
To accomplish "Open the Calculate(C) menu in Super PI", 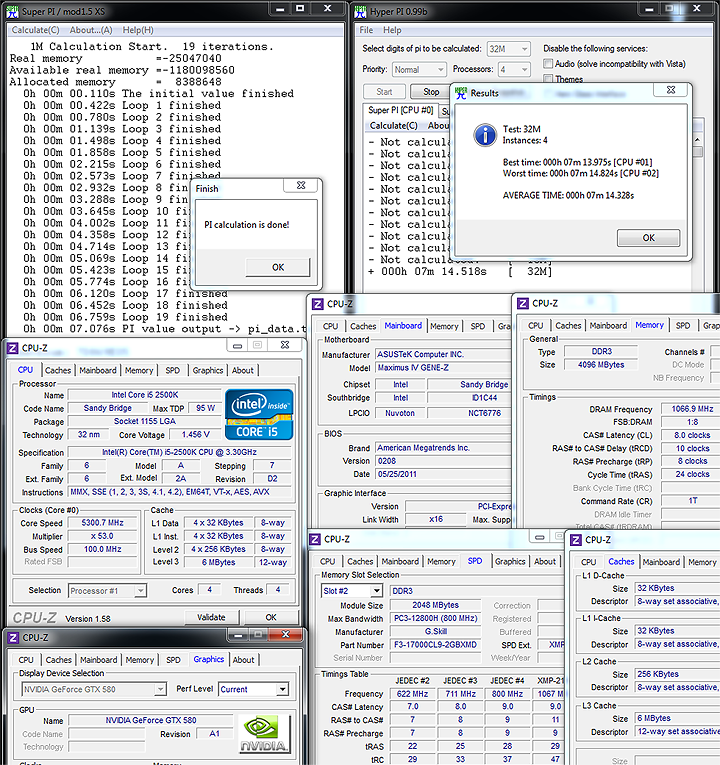I will [36, 30].
